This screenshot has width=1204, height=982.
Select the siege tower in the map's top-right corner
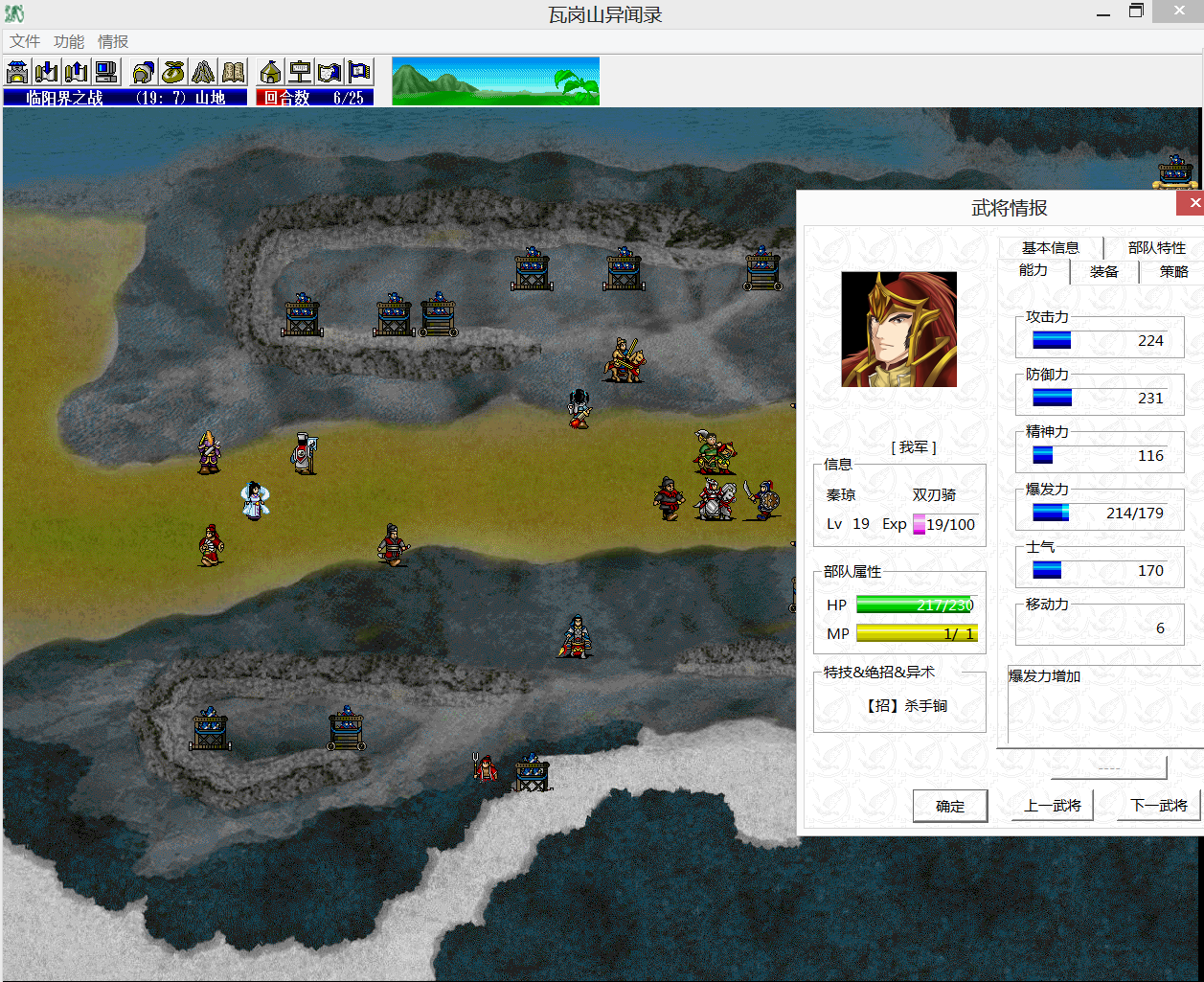[1176, 170]
